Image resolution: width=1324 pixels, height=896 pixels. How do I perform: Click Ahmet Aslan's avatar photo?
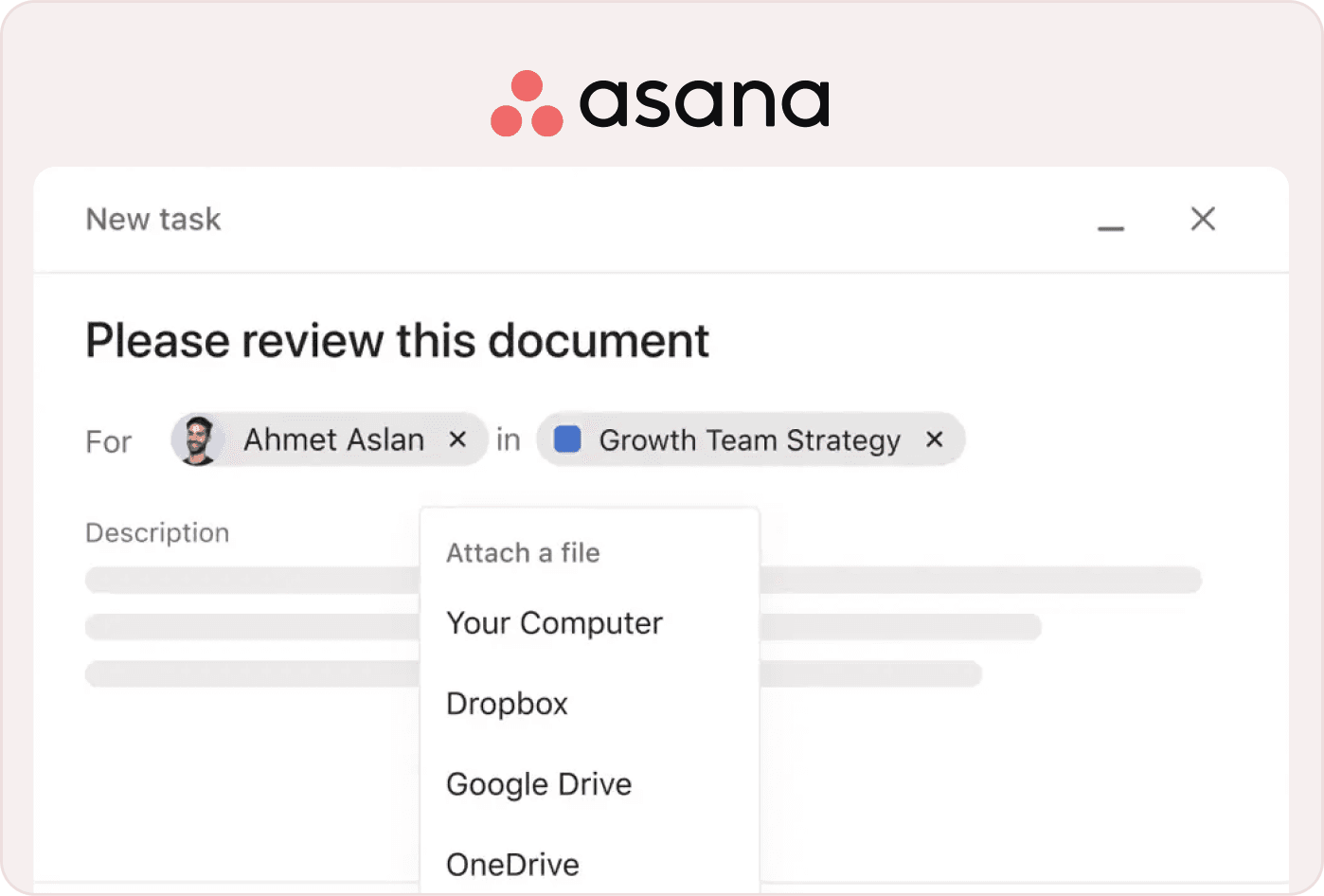pos(198,440)
